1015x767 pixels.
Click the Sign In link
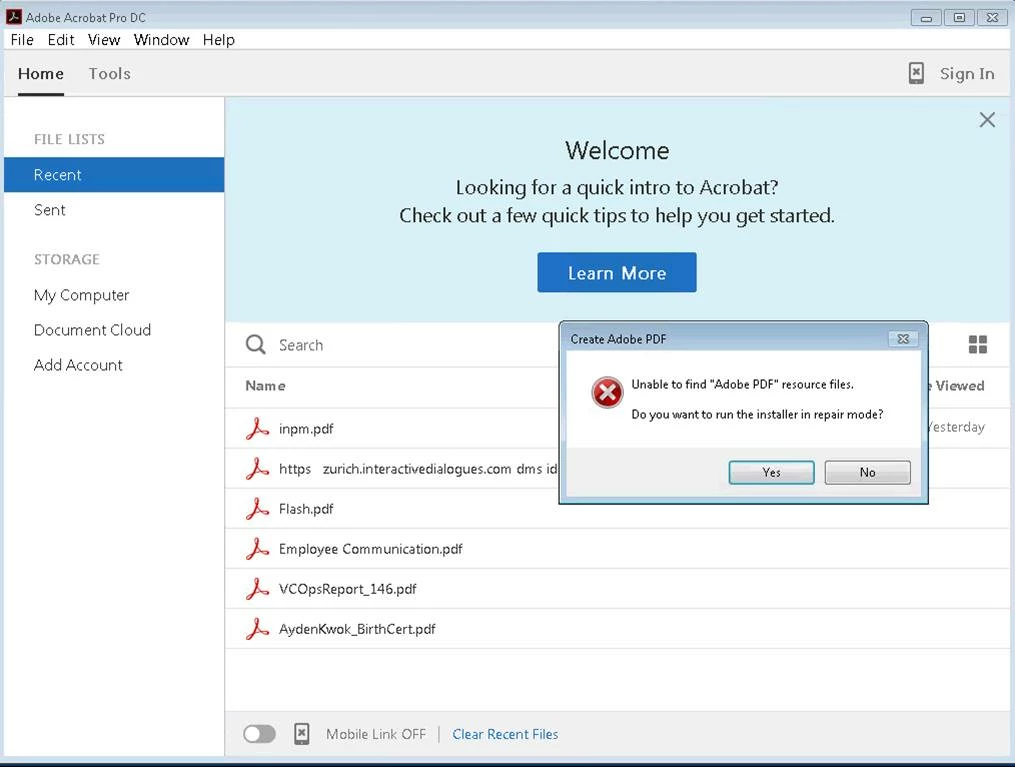coord(967,74)
